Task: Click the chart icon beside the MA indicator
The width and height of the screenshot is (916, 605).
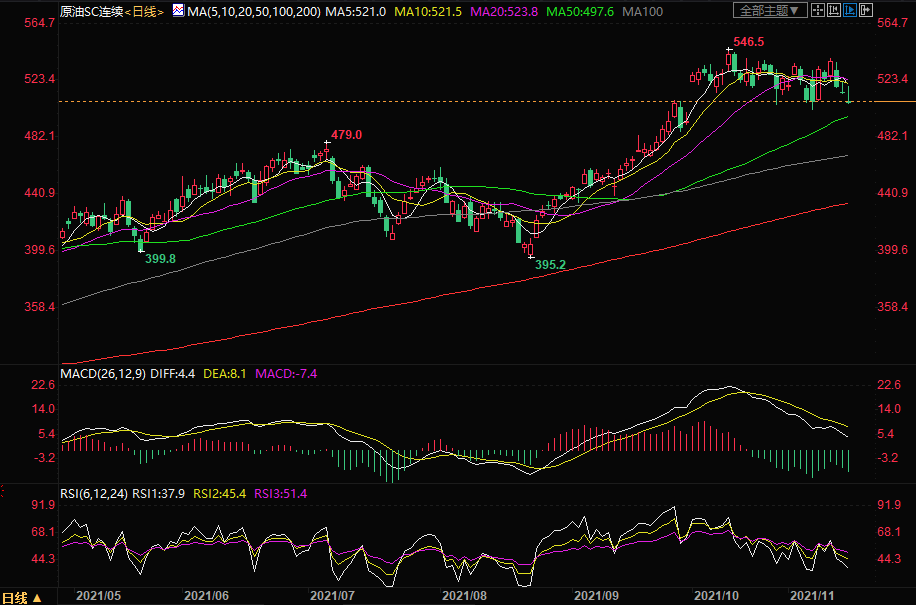Action: [x=178, y=11]
